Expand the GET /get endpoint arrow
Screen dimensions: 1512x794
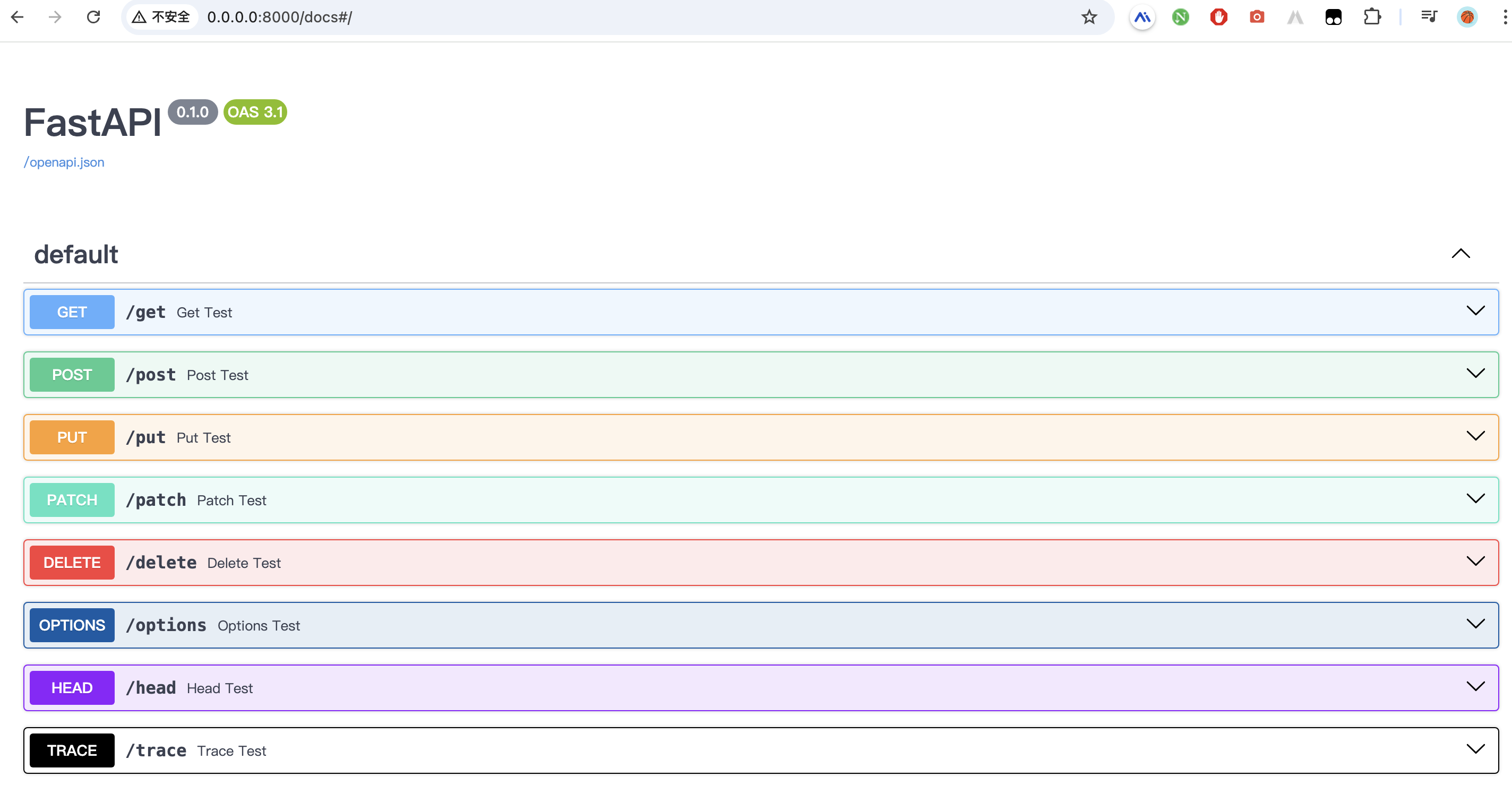tap(1475, 310)
